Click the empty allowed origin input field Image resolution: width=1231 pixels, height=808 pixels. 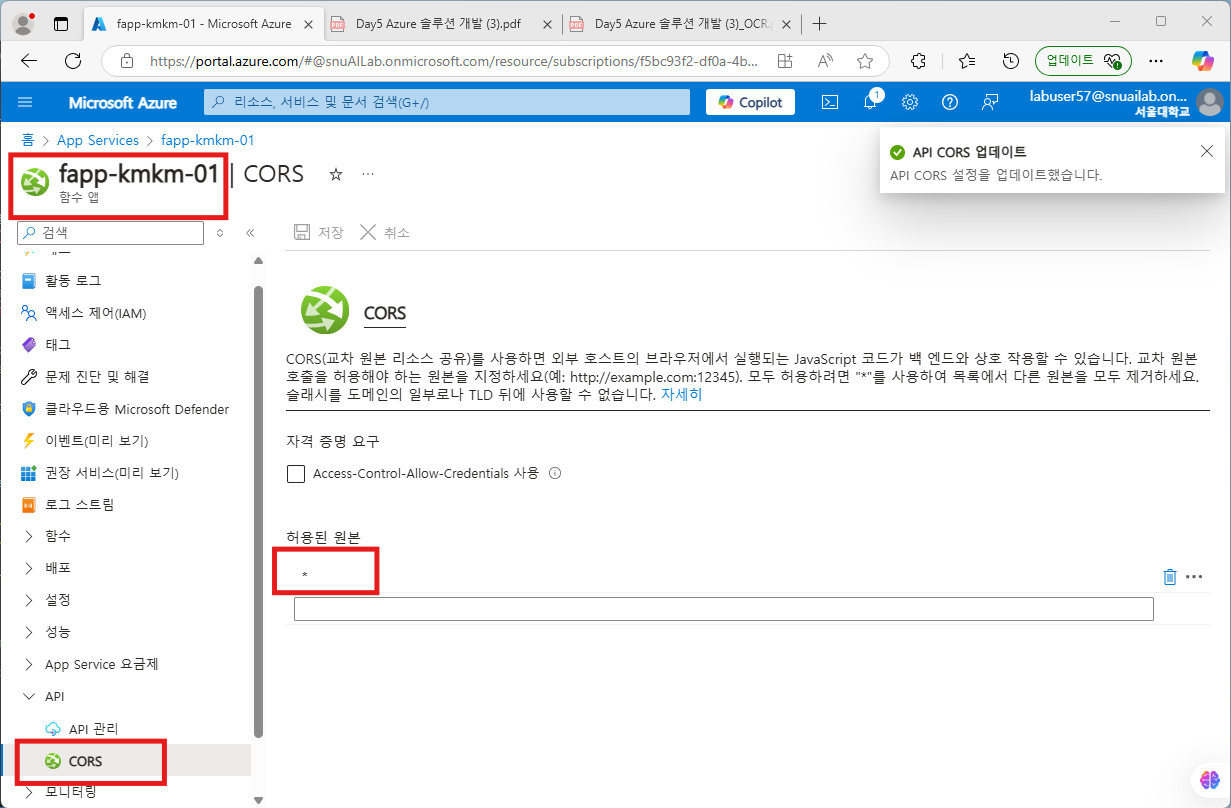723,609
